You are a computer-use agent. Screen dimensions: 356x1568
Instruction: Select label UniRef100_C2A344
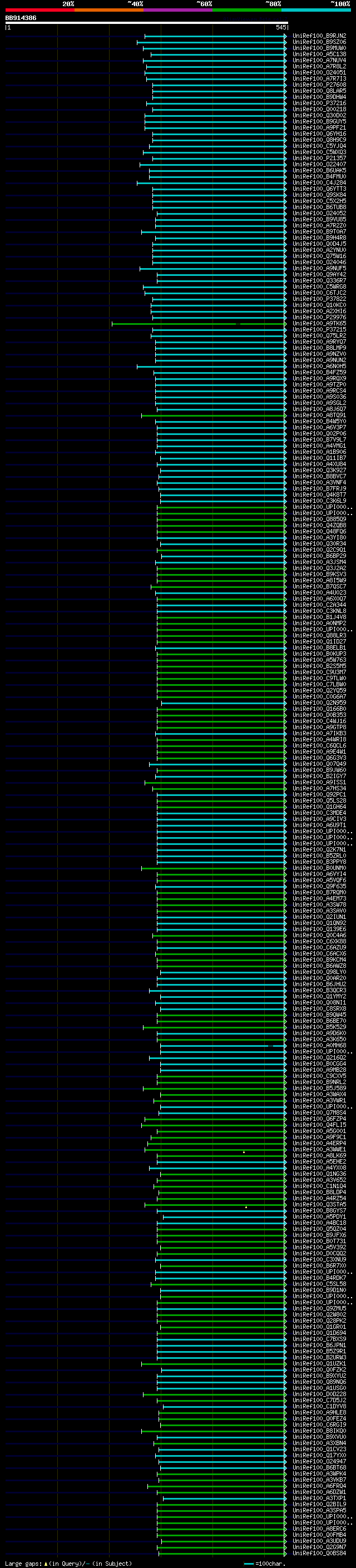pos(319,605)
